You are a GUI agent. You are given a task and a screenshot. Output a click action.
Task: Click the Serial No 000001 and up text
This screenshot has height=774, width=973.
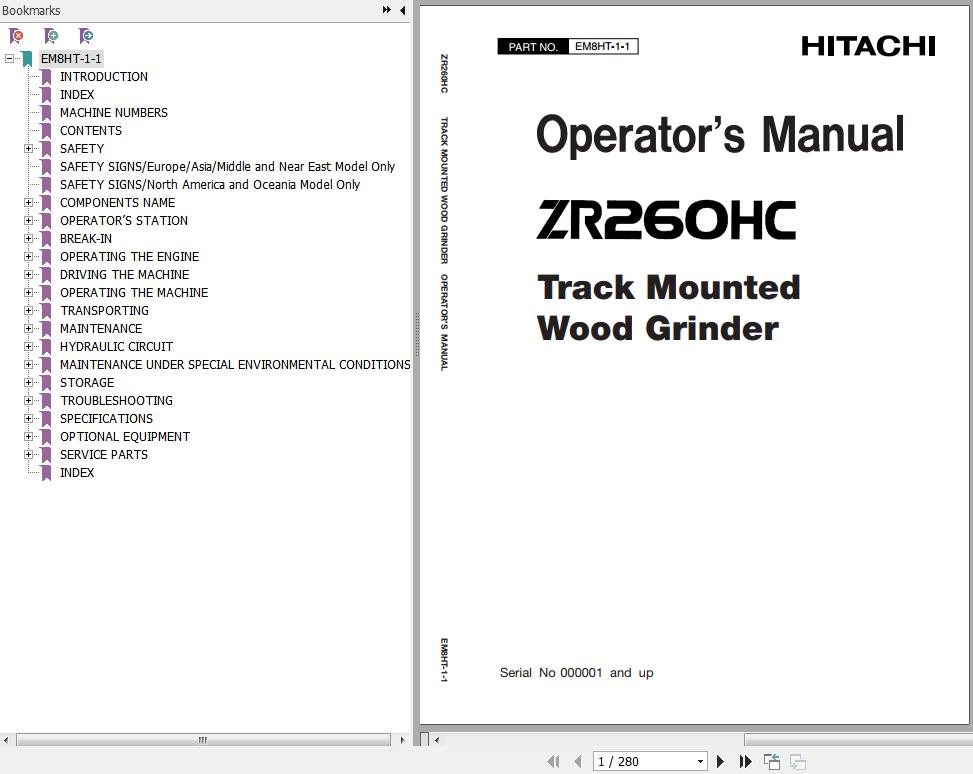tap(576, 673)
